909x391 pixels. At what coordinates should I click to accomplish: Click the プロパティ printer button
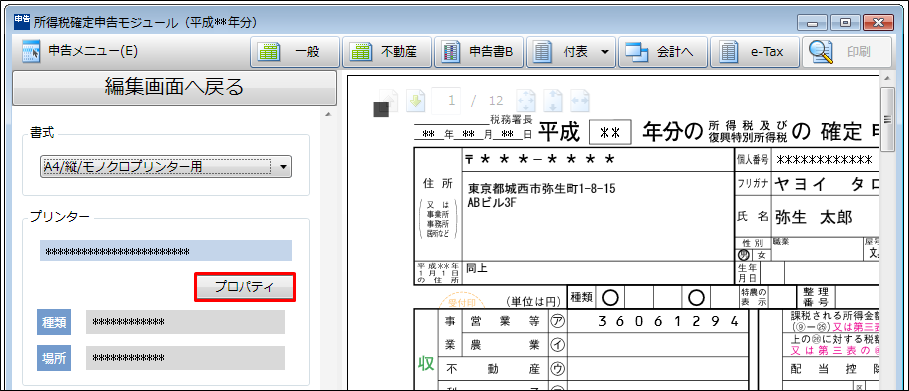coord(245,287)
